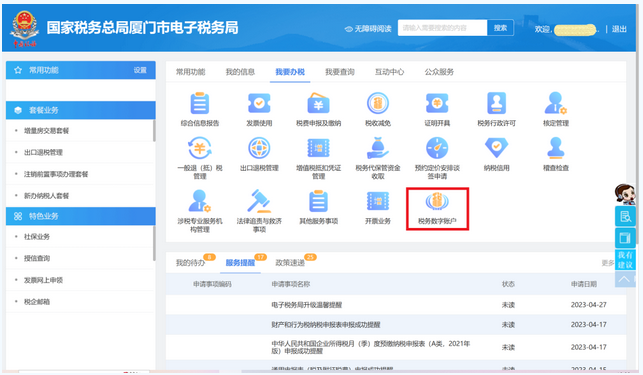Click the 状态 column header
The height and width of the screenshot is (375, 643).
pyautogui.click(x=508, y=284)
